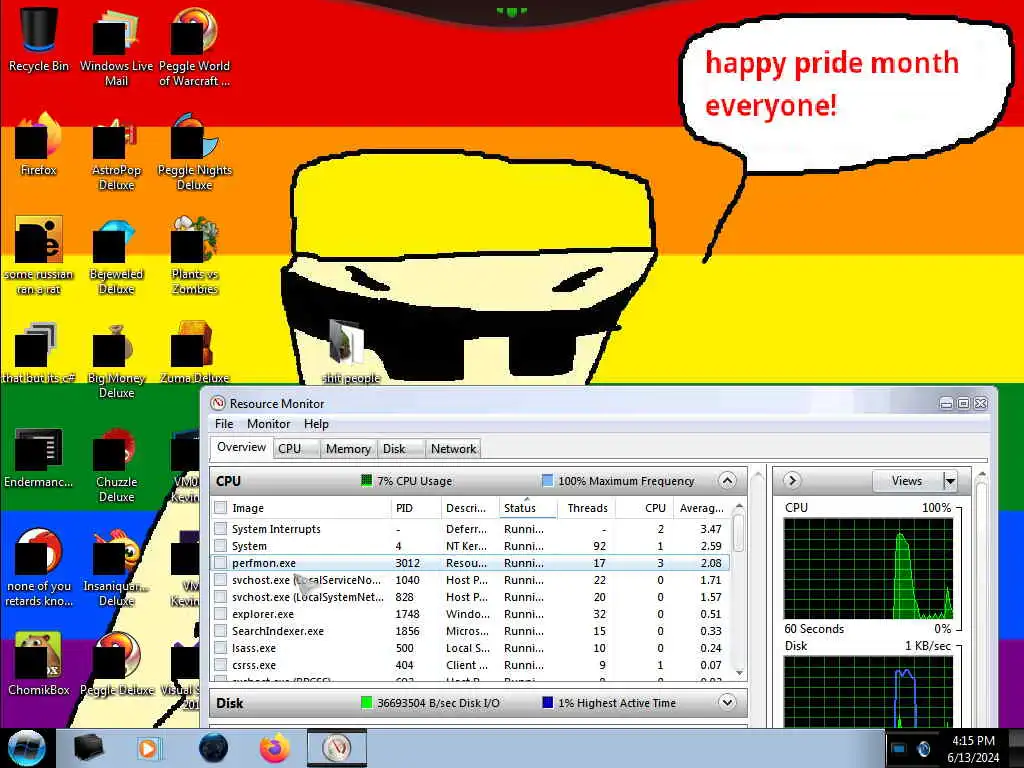Open Big Money Deluxe desktop icon
The image size is (1024, 768).
point(116,360)
